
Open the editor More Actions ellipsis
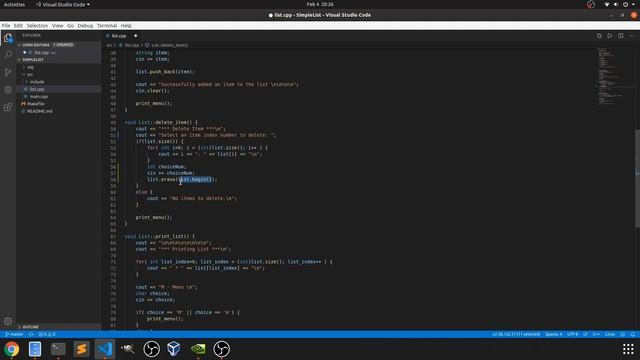(631, 36)
